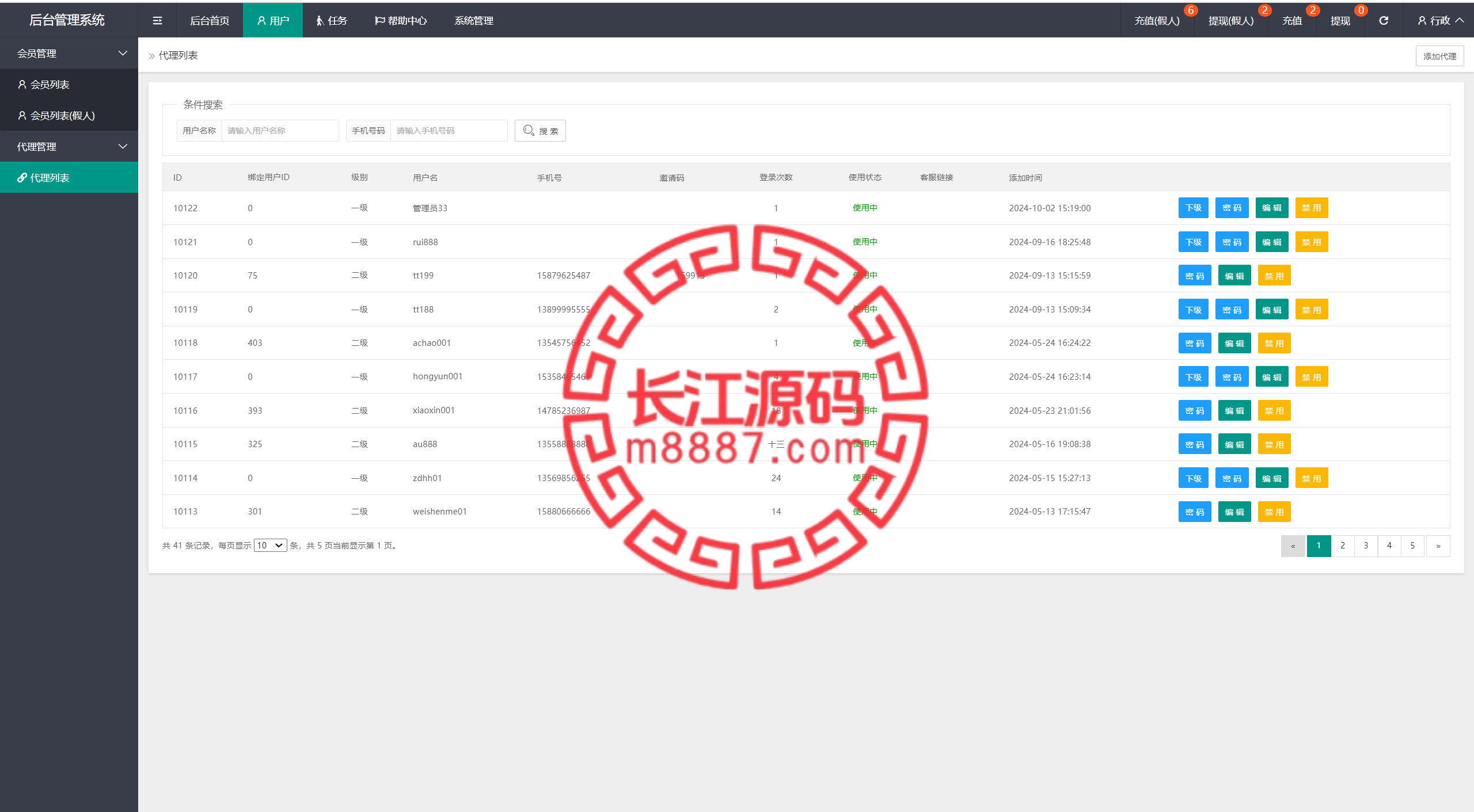Screen dimensions: 1474x812
Task: Click 编辑 for rui888
Action: 1272,242
